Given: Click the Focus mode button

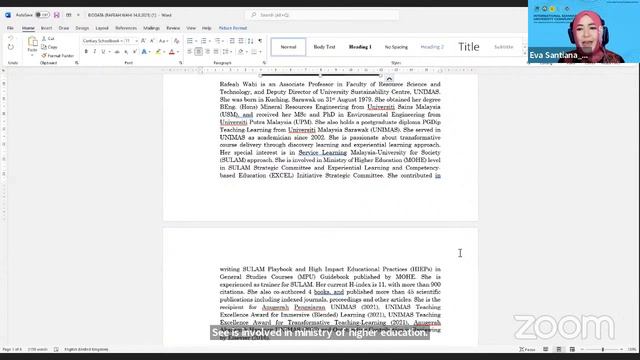Looking at the screenshot, I should pyautogui.click(x=527, y=349).
